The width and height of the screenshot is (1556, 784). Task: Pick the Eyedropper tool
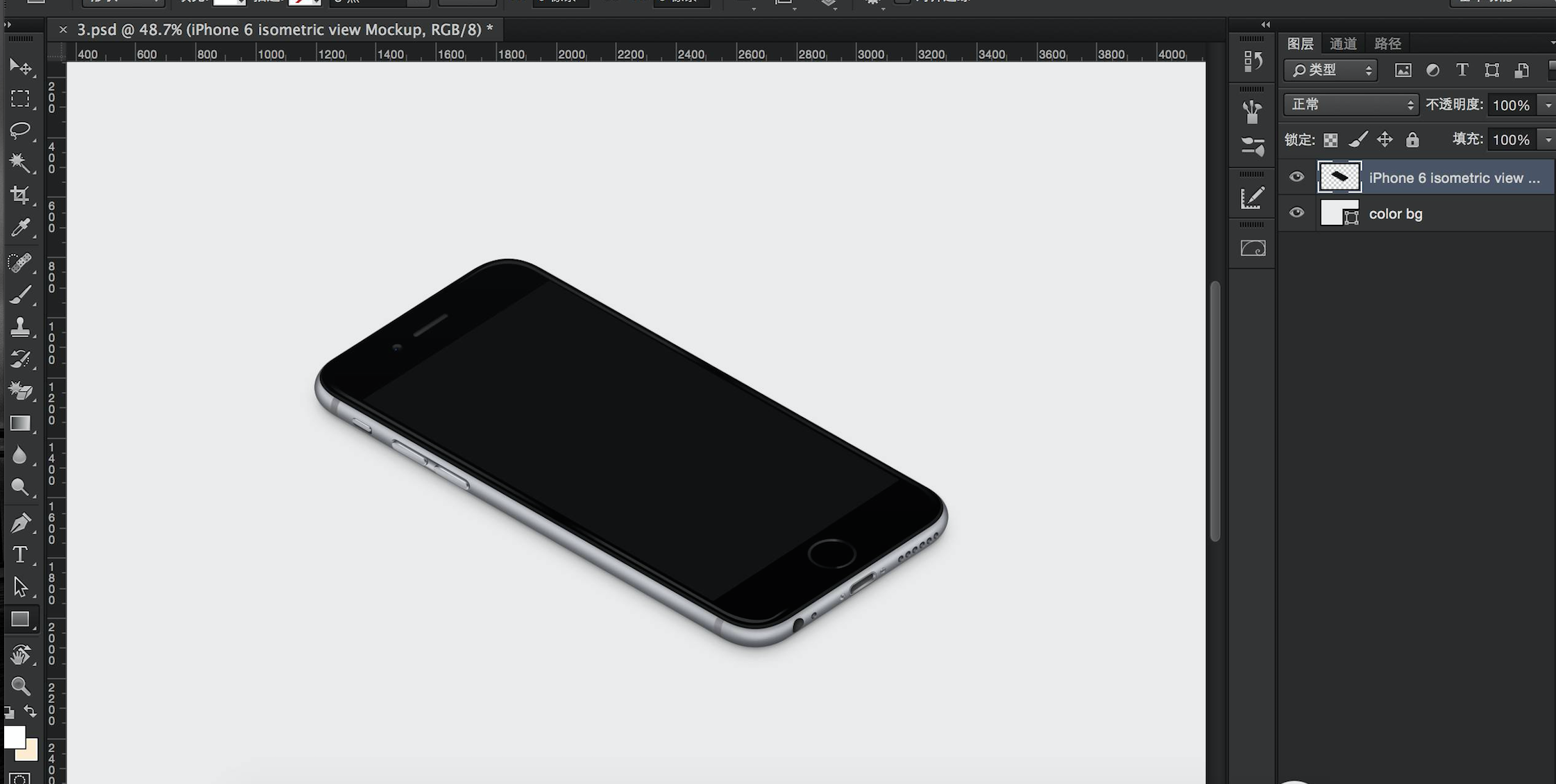coord(20,228)
